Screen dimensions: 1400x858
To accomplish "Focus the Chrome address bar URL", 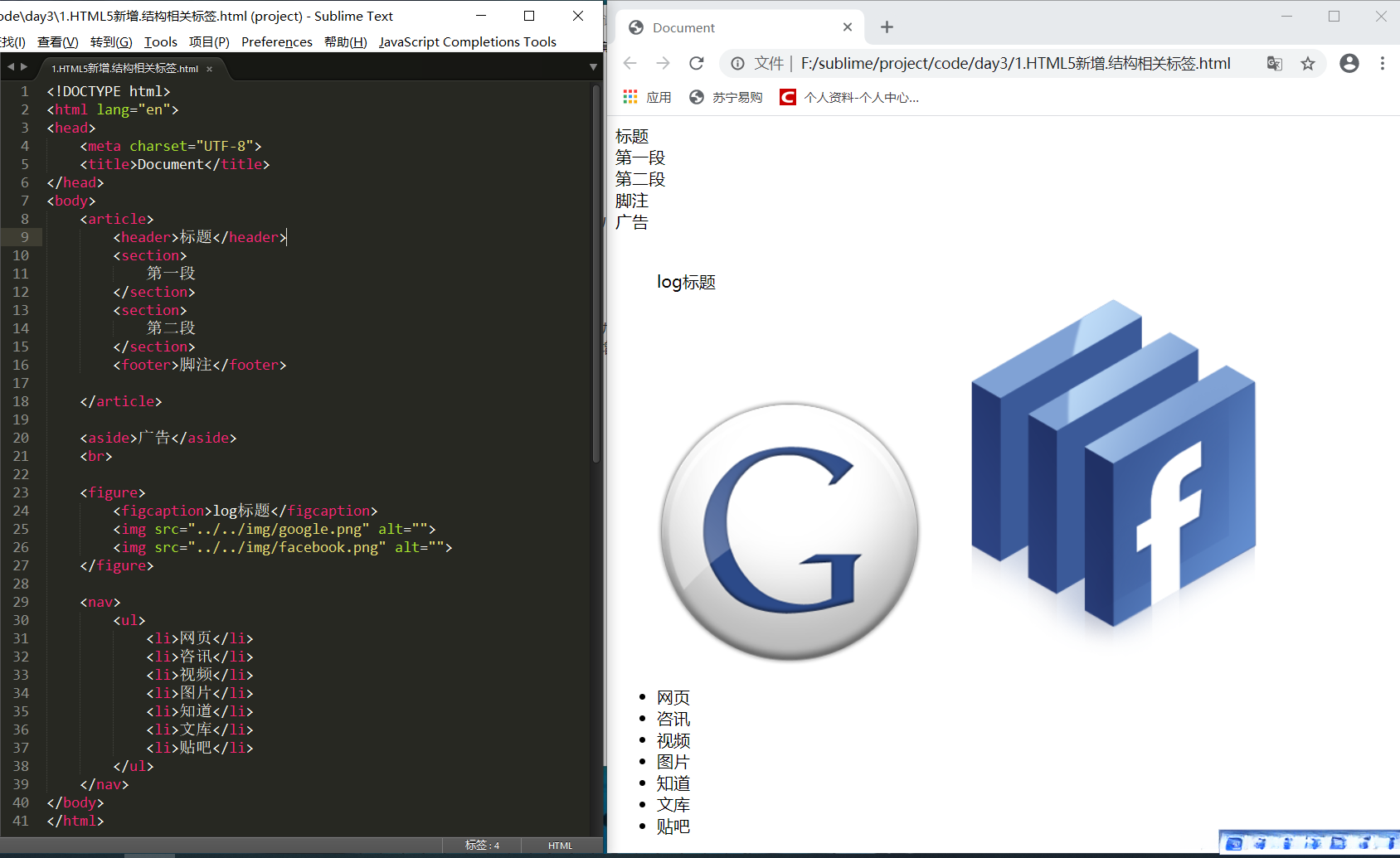I will pos(1015,64).
